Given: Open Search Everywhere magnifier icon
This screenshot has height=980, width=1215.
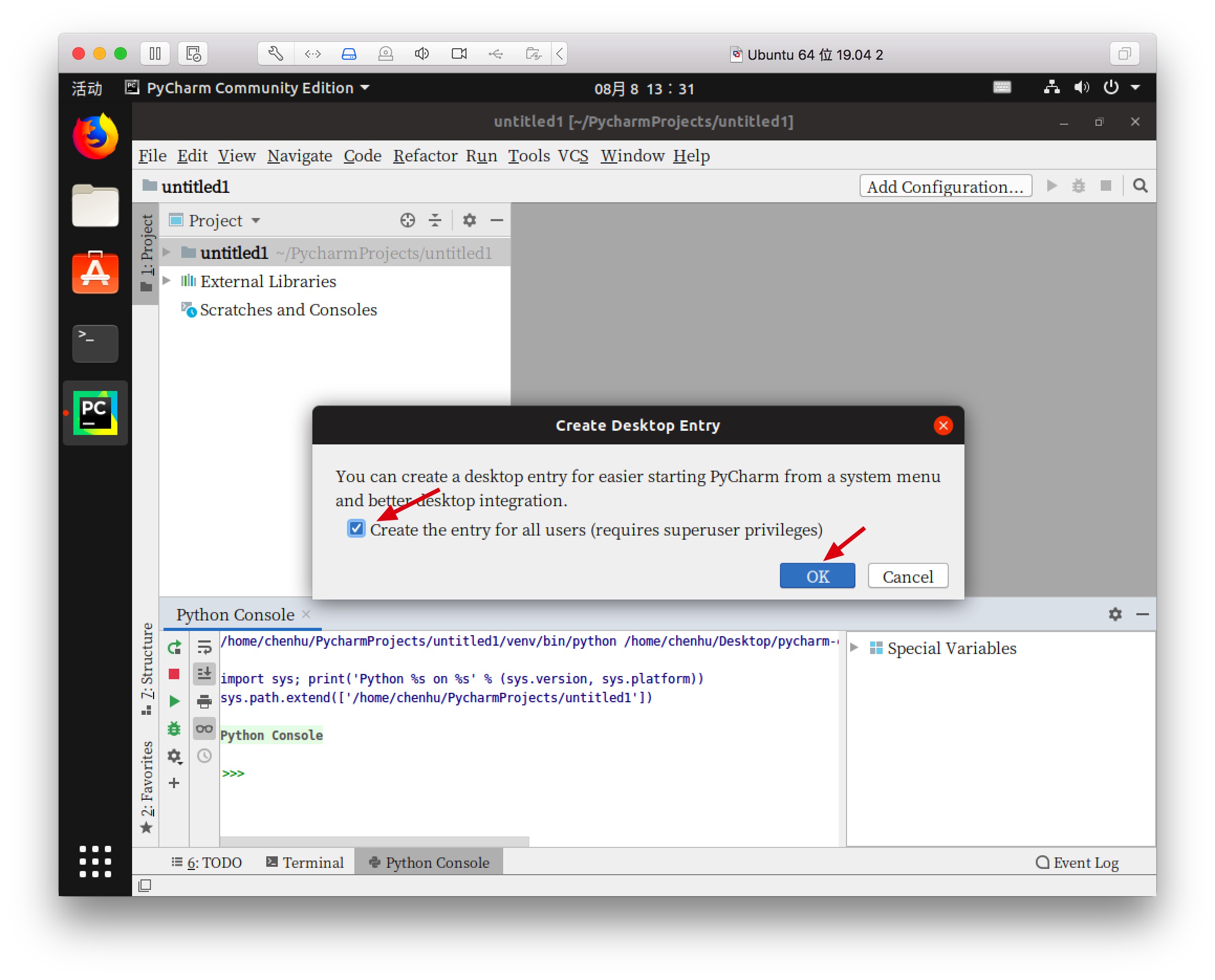Looking at the screenshot, I should pyautogui.click(x=1140, y=186).
